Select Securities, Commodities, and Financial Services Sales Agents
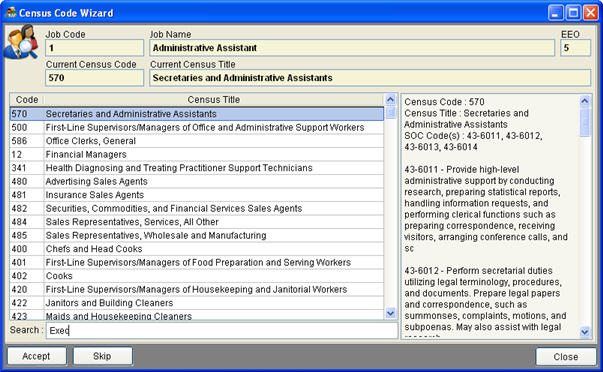 (197, 208)
